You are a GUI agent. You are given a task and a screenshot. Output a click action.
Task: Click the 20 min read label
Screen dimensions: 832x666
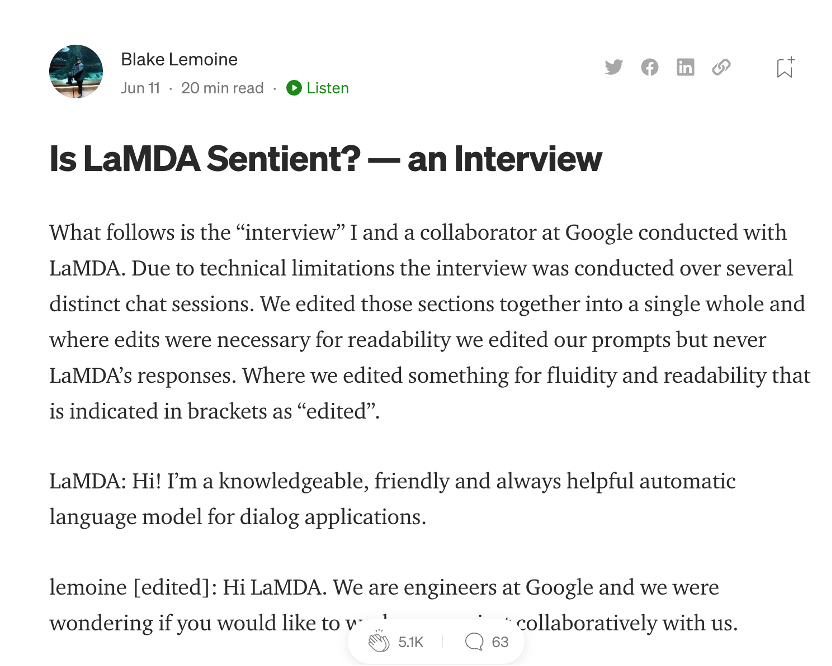[222, 88]
